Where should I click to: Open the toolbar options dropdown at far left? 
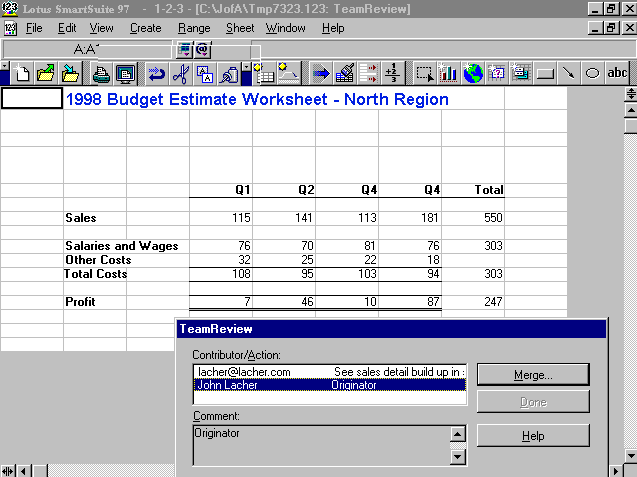5,73
